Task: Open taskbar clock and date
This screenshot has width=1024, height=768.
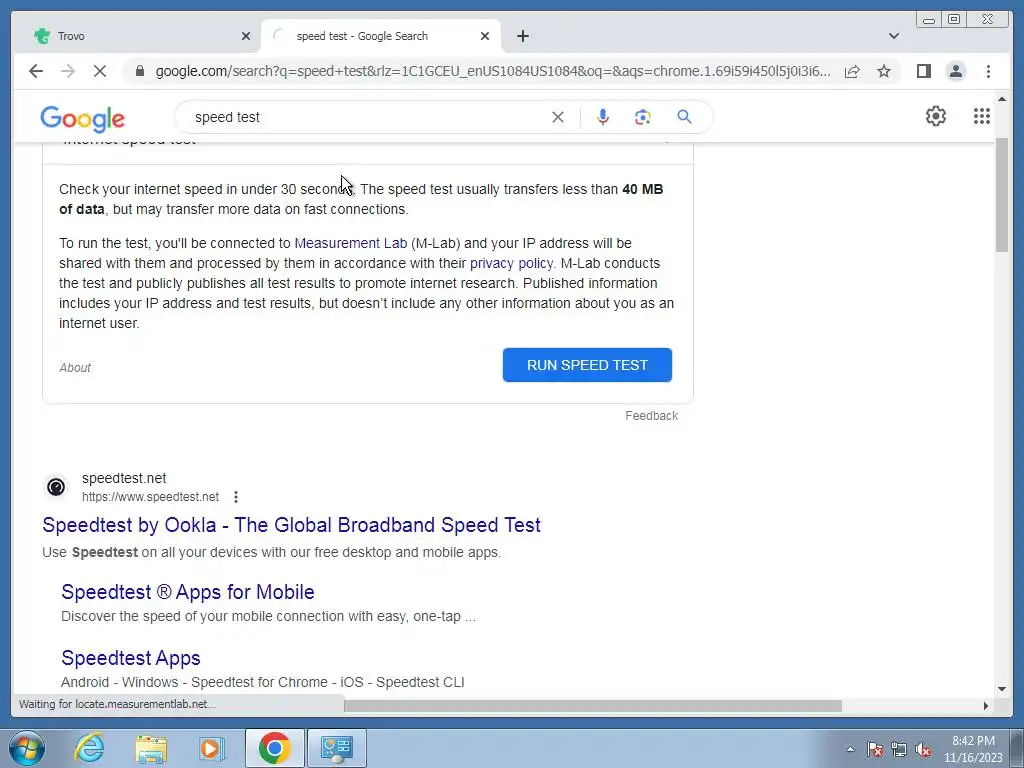Action: click(973, 749)
